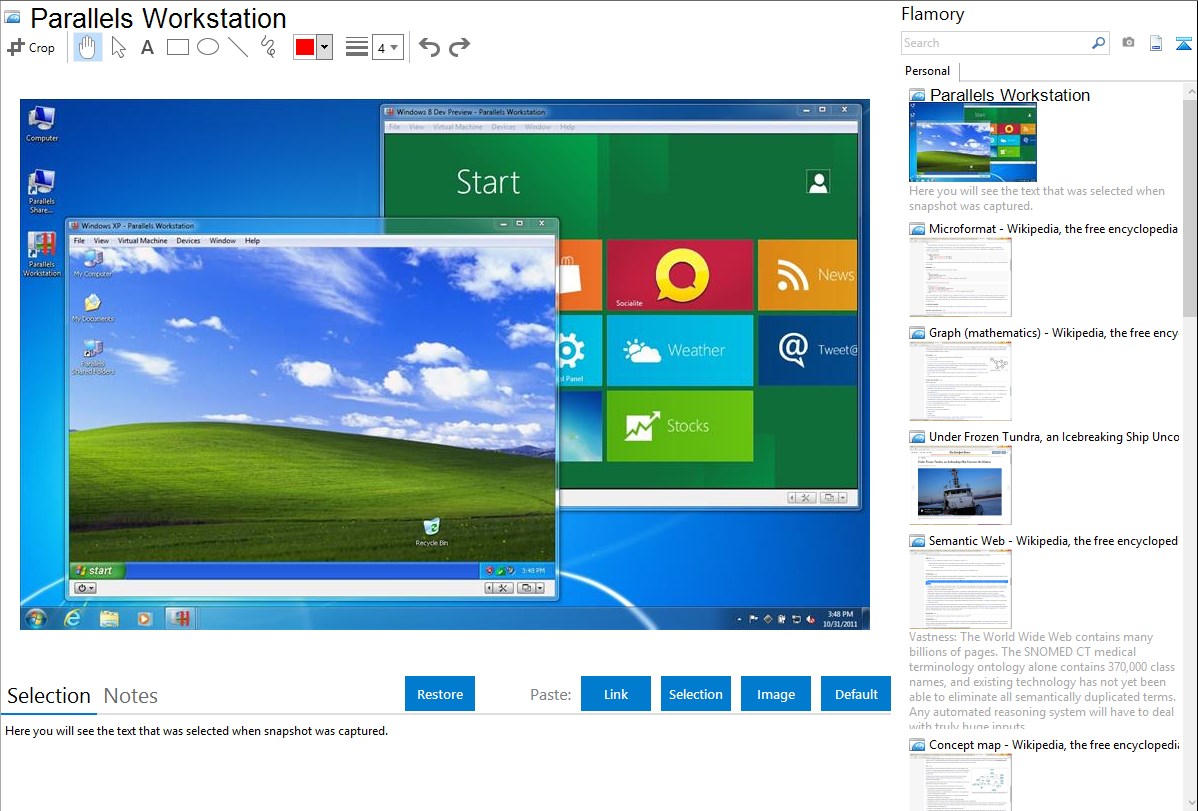1198x811 pixels.
Task: Open the color picker dropdown arrow
Action: click(x=325, y=47)
